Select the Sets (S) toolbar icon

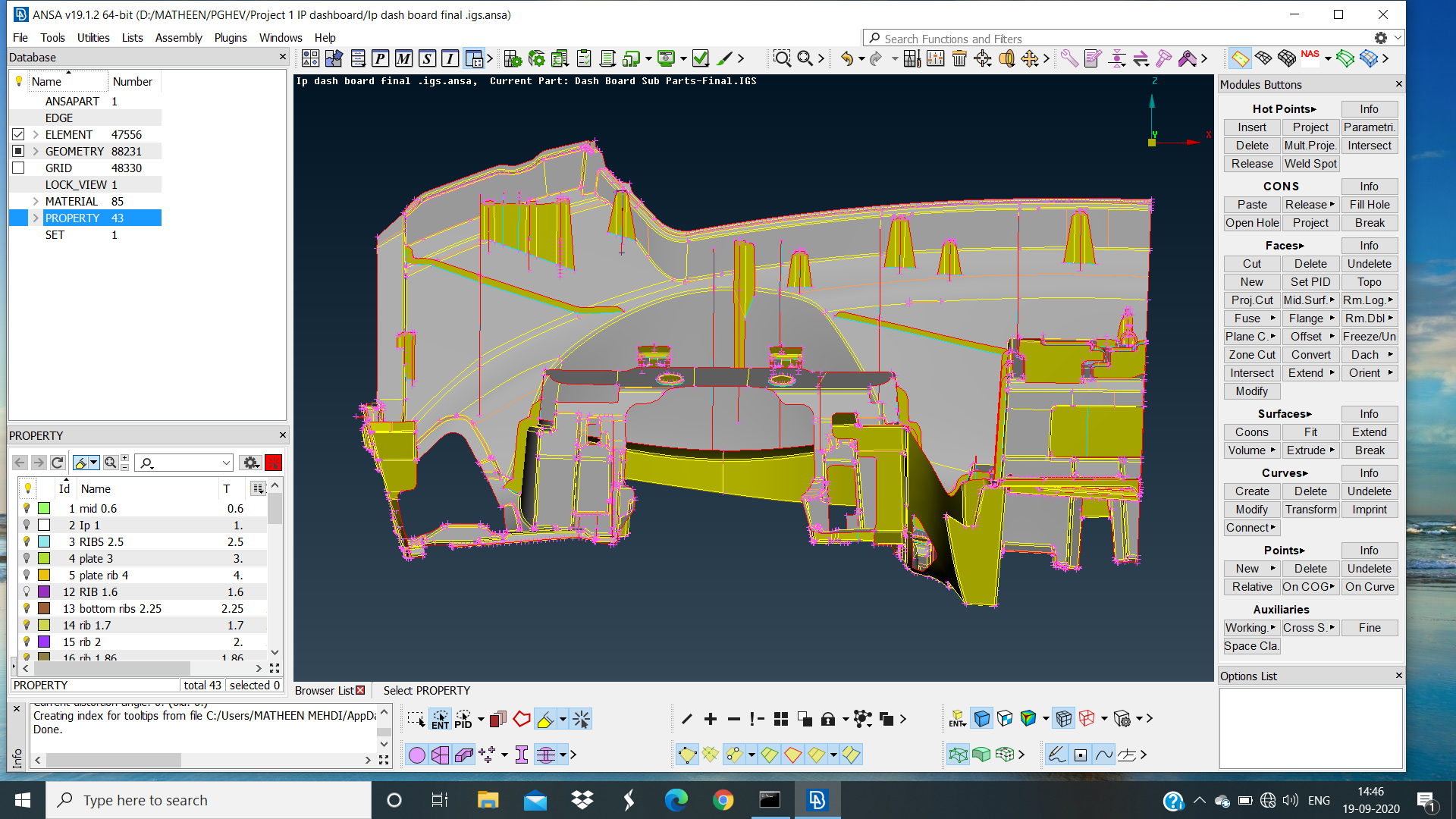[x=427, y=58]
